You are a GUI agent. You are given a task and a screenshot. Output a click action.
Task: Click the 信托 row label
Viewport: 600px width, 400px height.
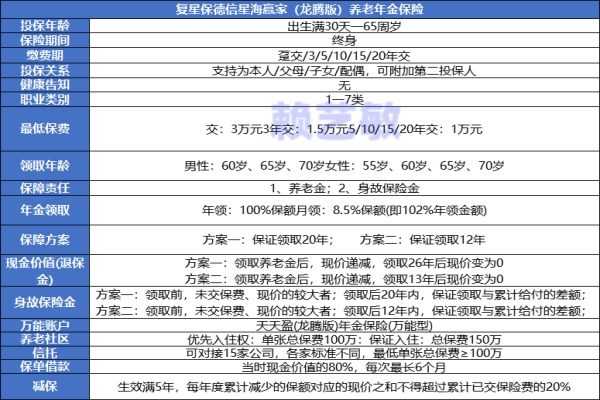pyautogui.click(x=45, y=353)
